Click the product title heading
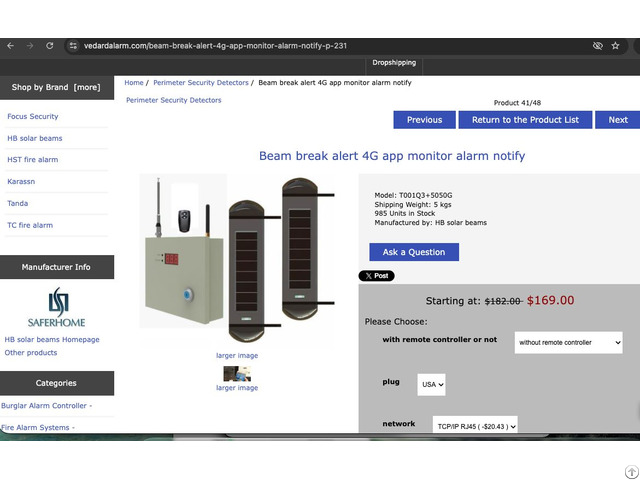The width and height of the screenshot is (640, 480). tap(392, 156)
